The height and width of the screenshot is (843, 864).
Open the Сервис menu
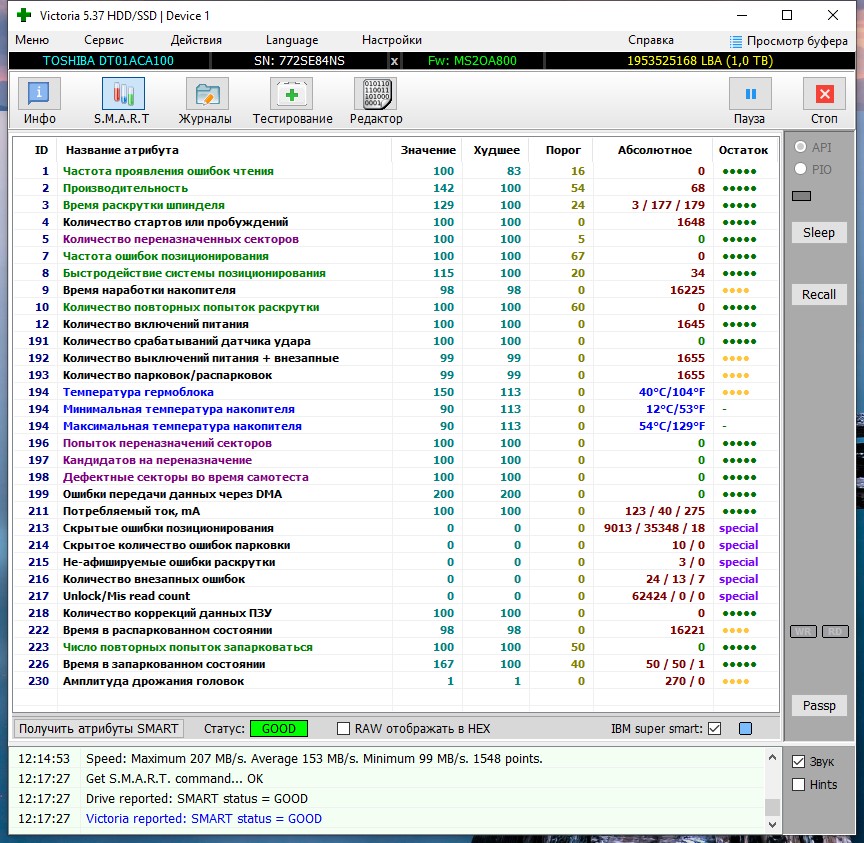point(104,40)
